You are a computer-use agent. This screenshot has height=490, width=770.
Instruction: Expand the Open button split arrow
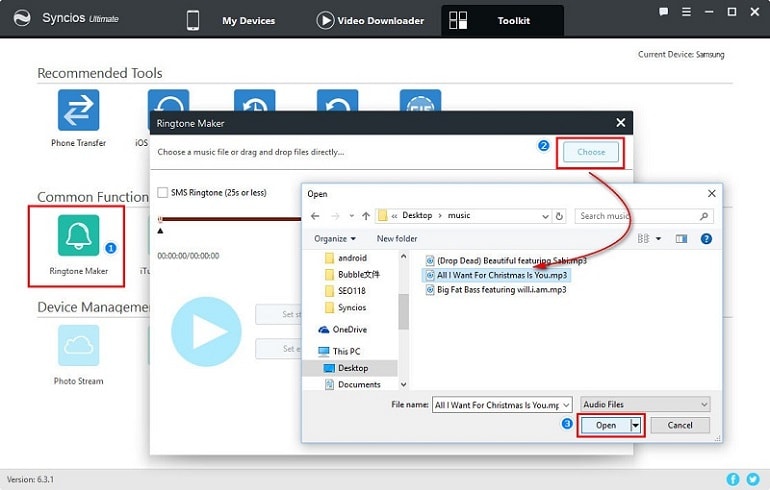tap(635, 425)
